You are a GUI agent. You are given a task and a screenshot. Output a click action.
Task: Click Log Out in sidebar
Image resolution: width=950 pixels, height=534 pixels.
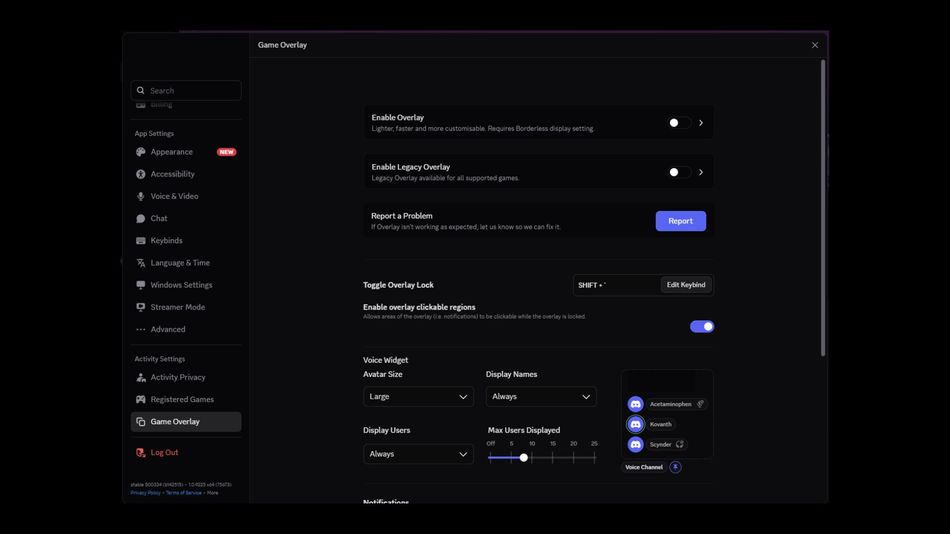[x=186, y=453]
